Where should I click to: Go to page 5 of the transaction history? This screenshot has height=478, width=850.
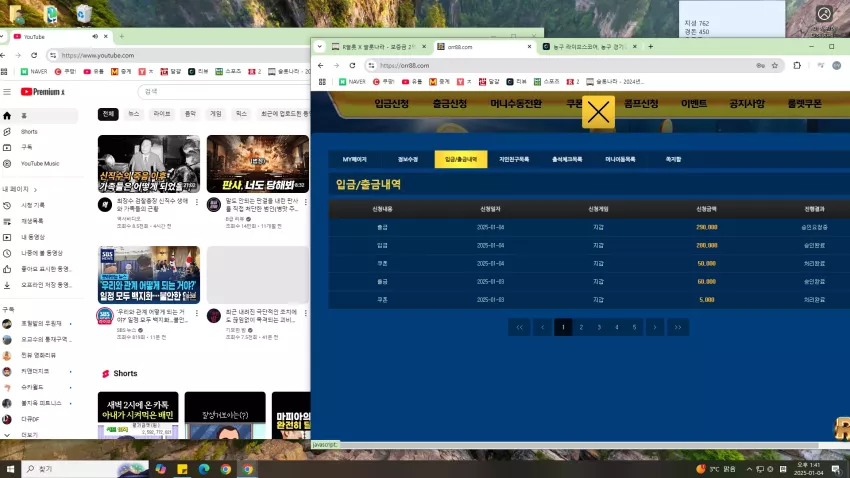pyautogui.click(x=634, y=327)
